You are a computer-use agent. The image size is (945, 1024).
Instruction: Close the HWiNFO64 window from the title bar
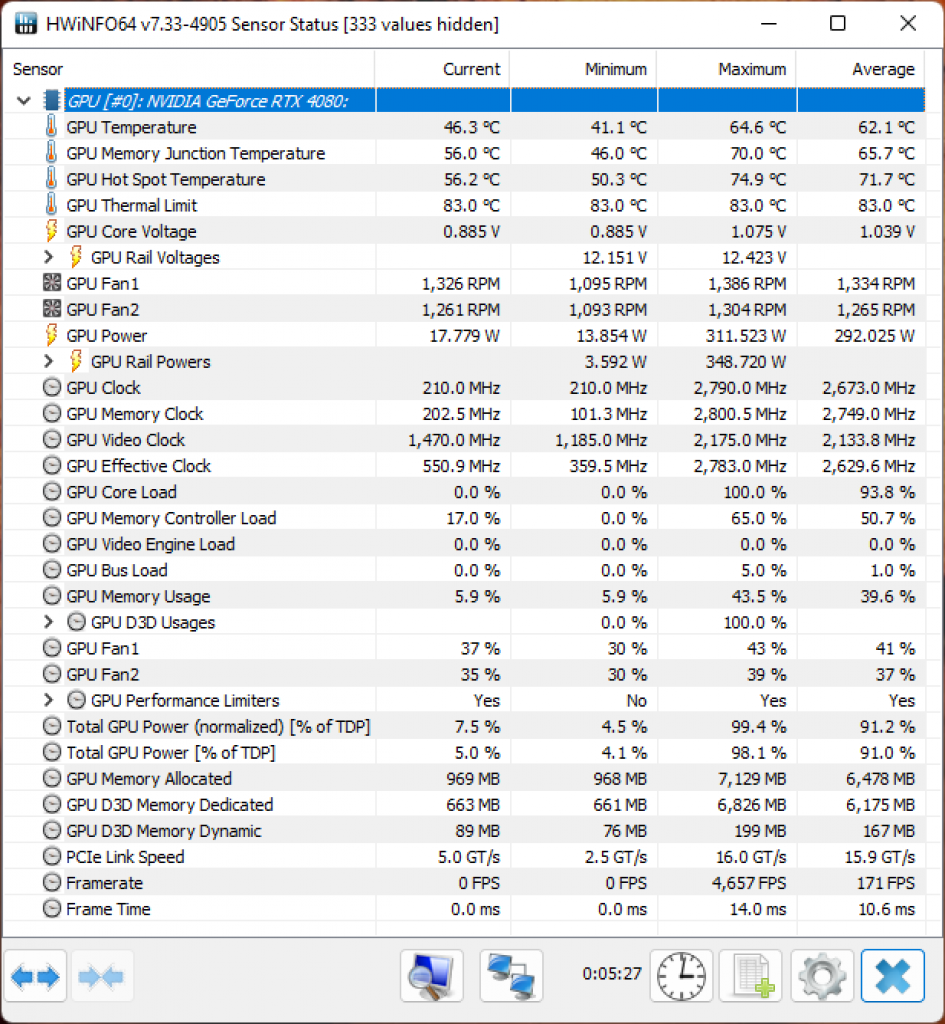[x=908, y=24]
